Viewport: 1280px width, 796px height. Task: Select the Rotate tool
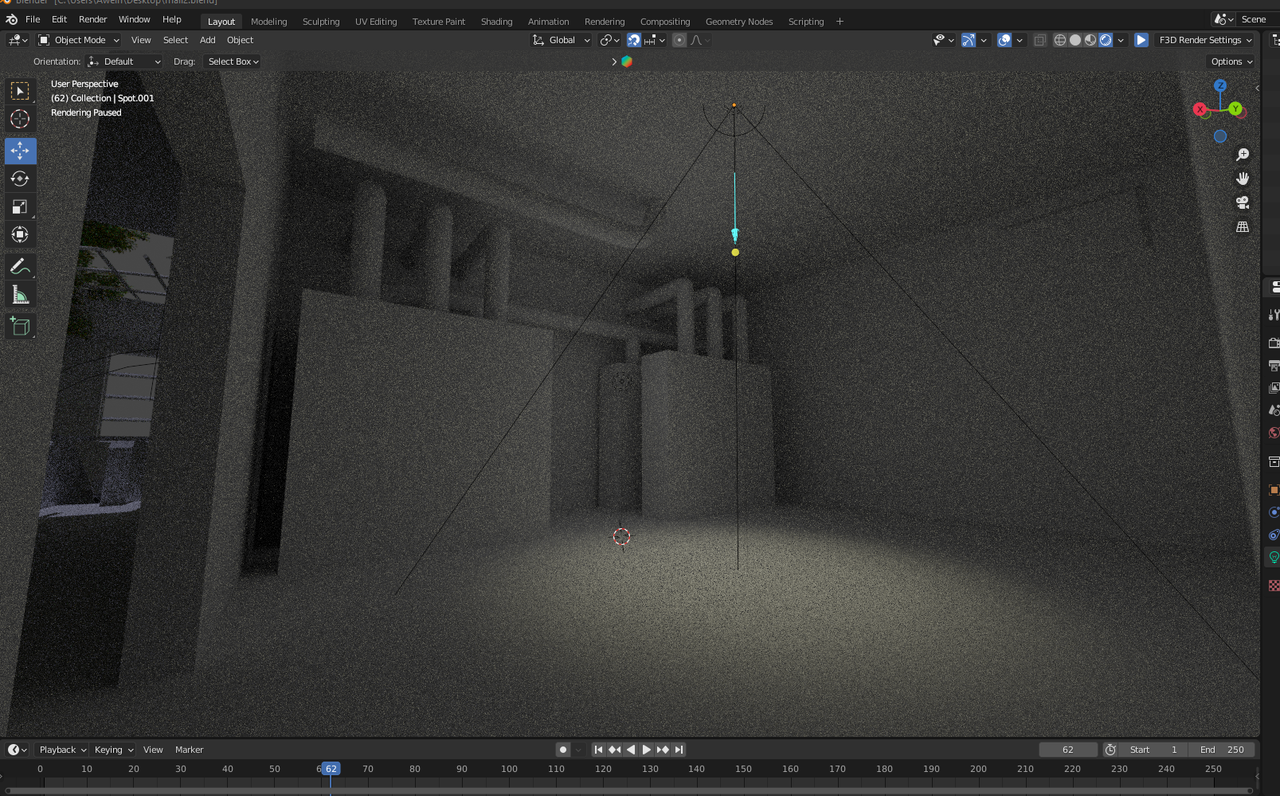coord(20,179)
